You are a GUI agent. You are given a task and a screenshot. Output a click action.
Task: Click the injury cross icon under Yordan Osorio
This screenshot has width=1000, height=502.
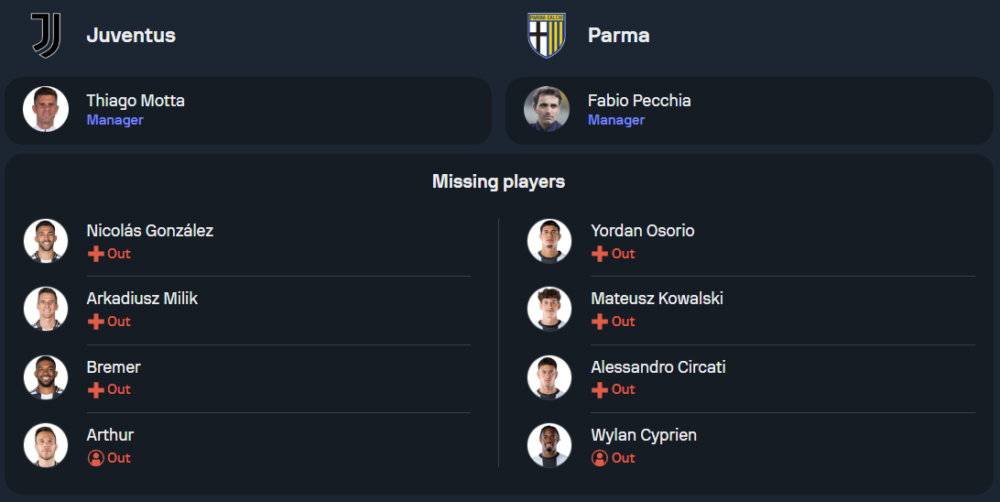(600, 254)
